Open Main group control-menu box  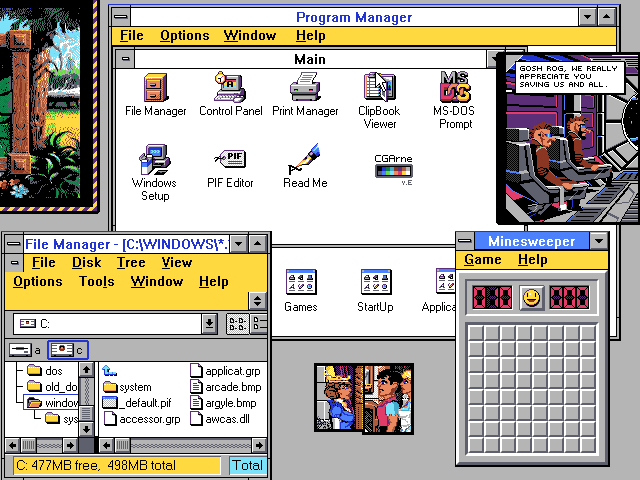[125, 59]
